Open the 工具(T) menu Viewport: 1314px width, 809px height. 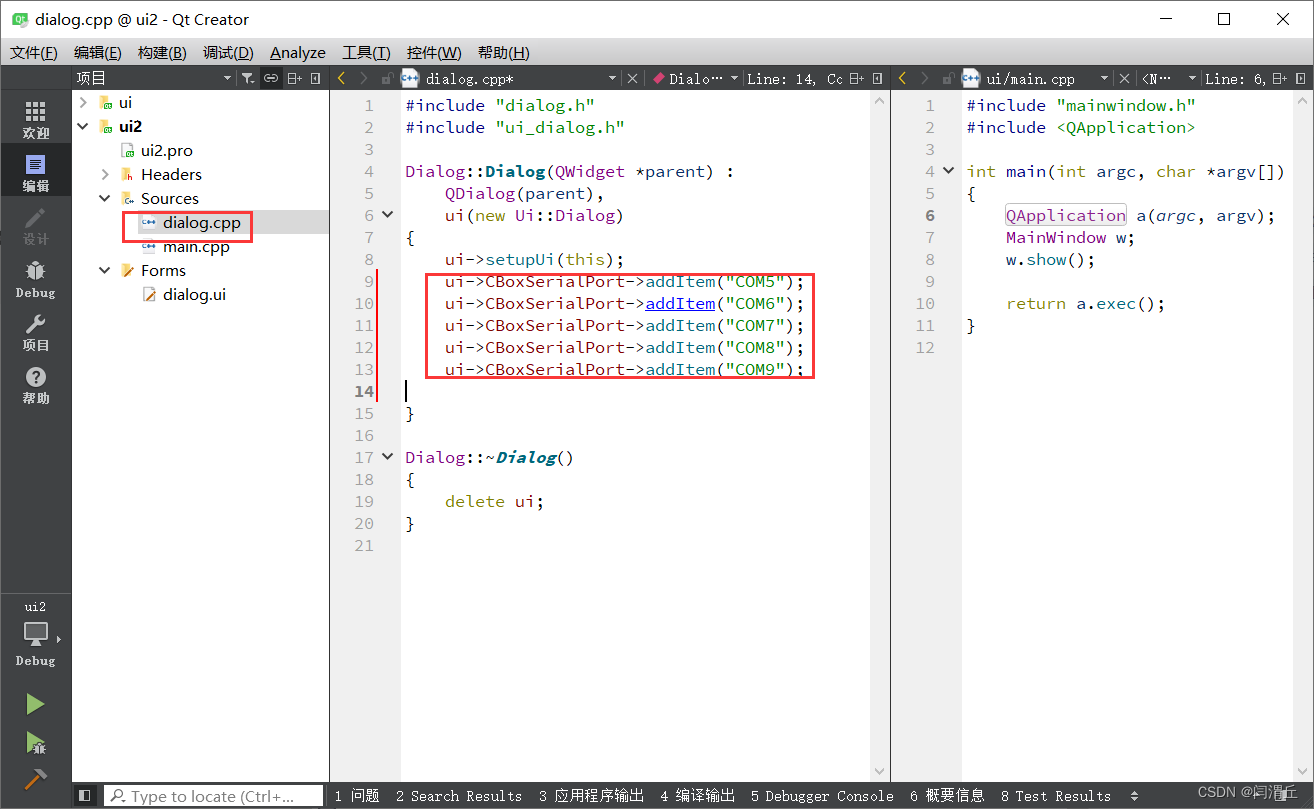tap(366, 53)
